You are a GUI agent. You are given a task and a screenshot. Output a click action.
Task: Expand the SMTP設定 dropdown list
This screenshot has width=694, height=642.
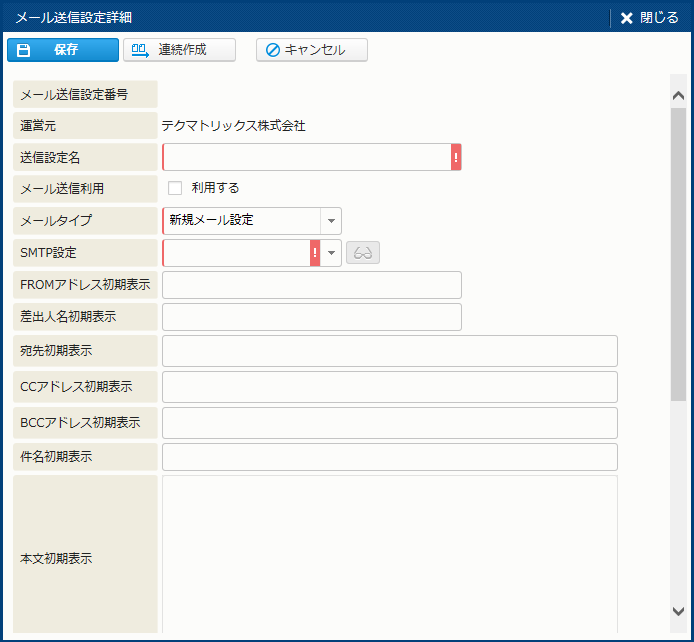click(332, 253)
